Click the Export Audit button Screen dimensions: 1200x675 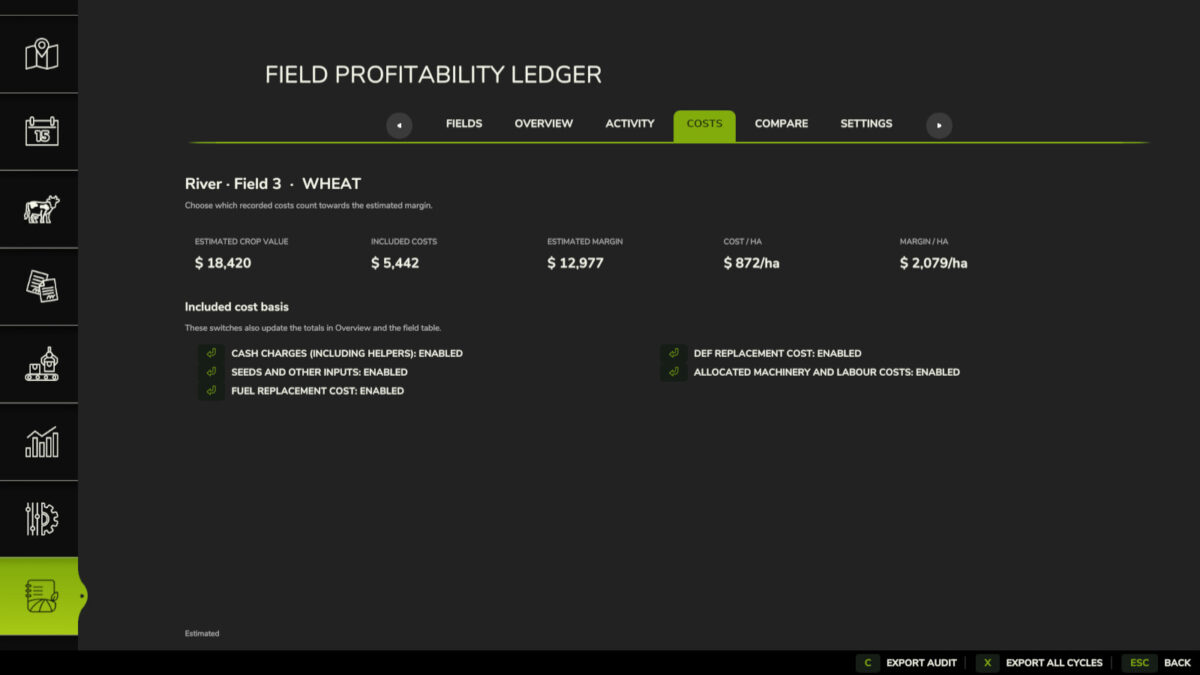tap(921, 663)
